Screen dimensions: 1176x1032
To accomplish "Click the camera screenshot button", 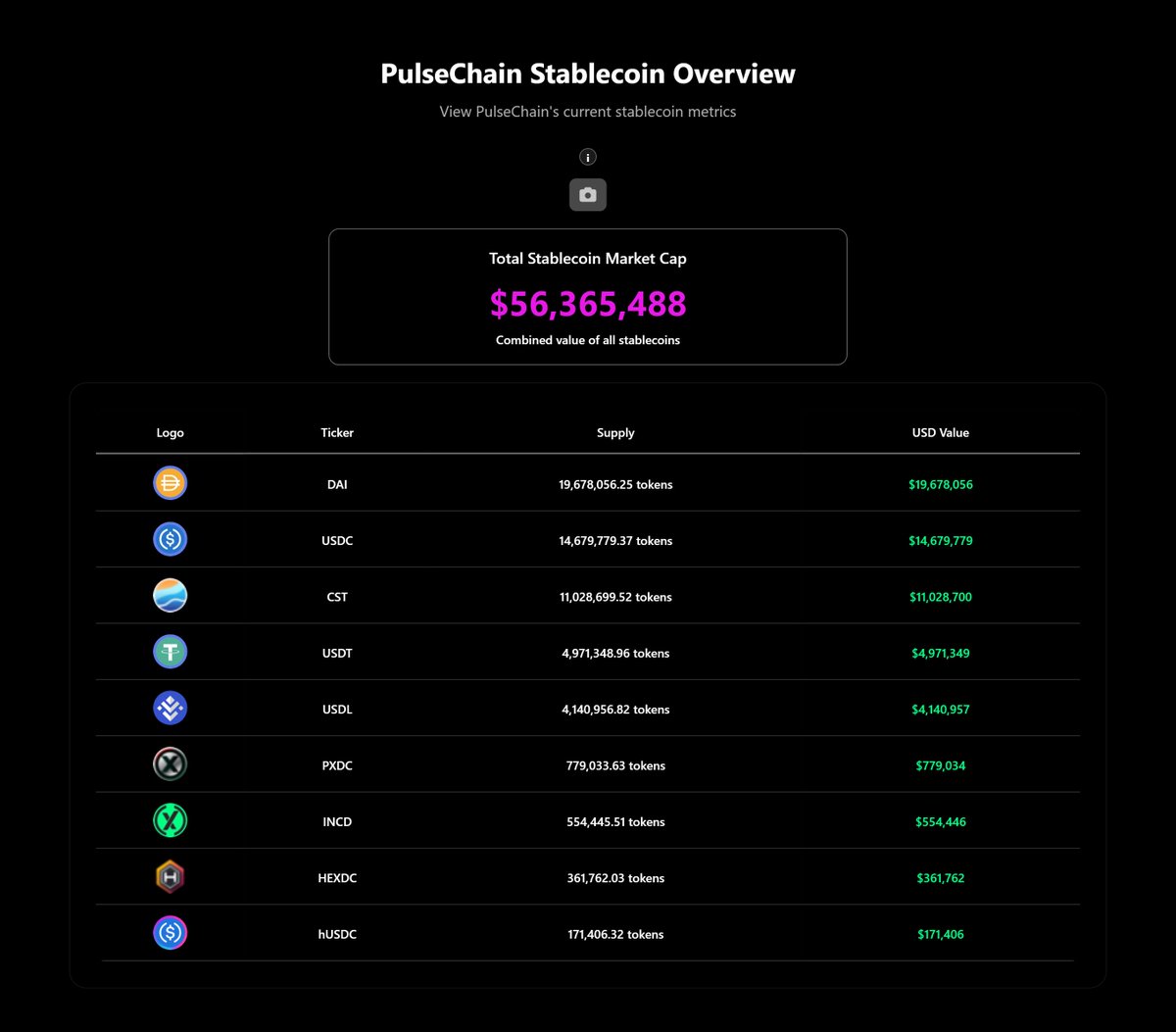I will click(x=588, y=195).
